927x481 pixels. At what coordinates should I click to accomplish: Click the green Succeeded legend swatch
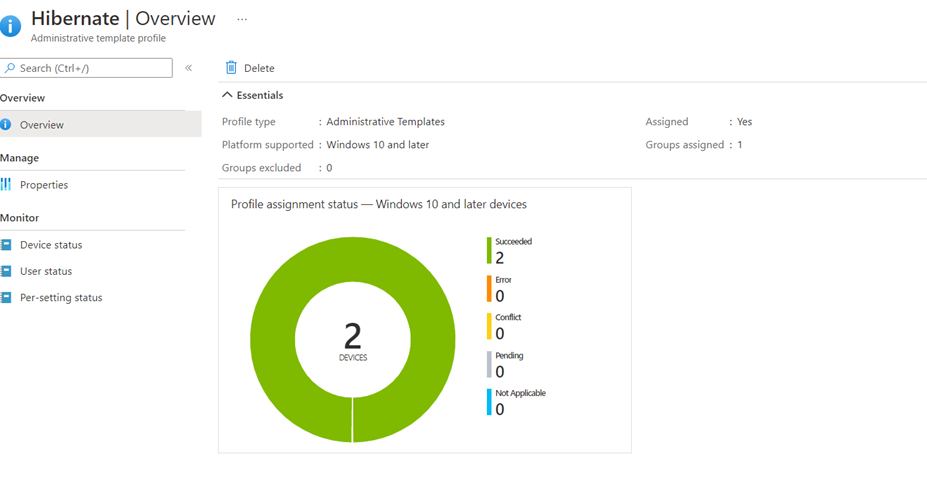489,250
